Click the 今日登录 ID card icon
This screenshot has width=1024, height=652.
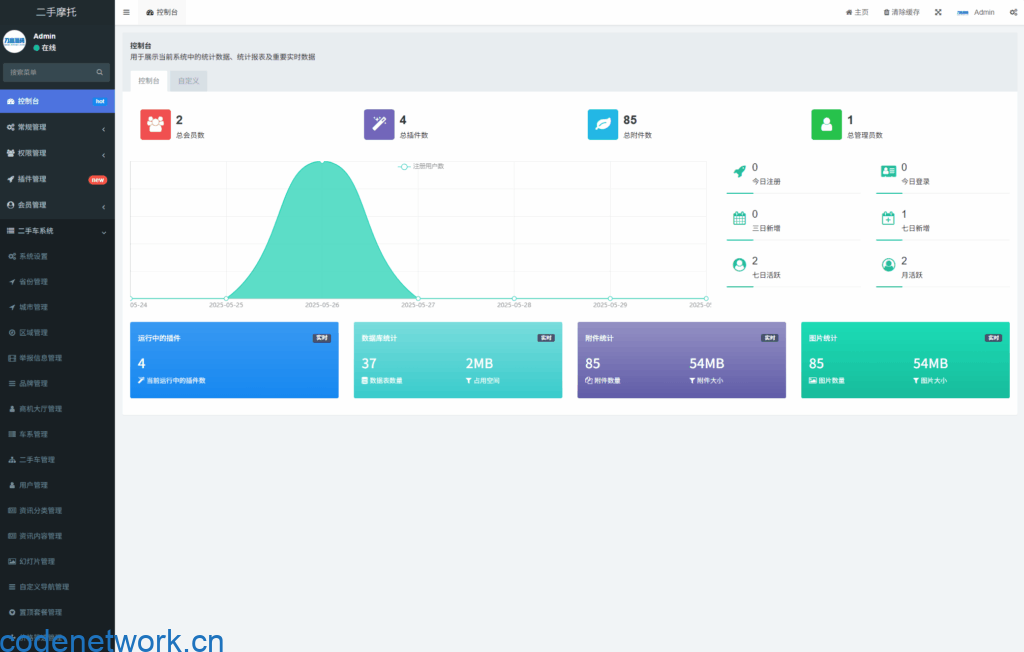point(888,171)
